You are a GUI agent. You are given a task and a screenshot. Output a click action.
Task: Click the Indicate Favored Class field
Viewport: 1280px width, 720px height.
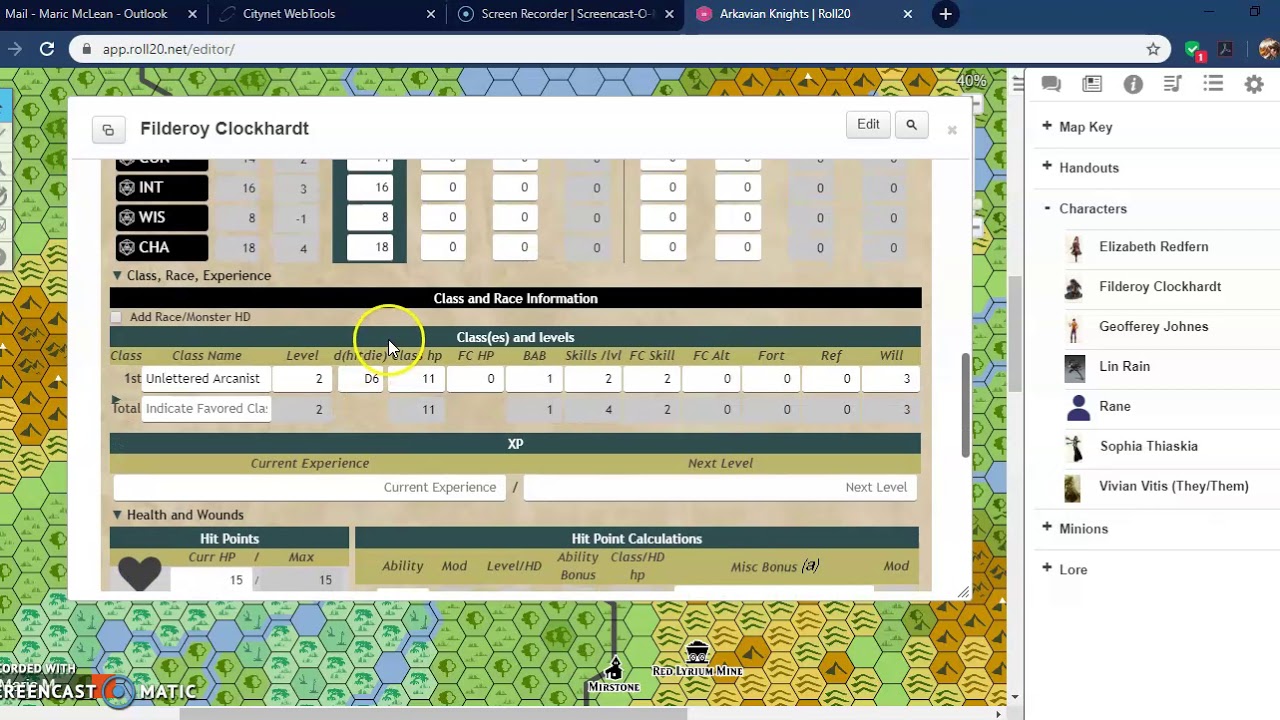pyautogui.click(x=206, y=409)
